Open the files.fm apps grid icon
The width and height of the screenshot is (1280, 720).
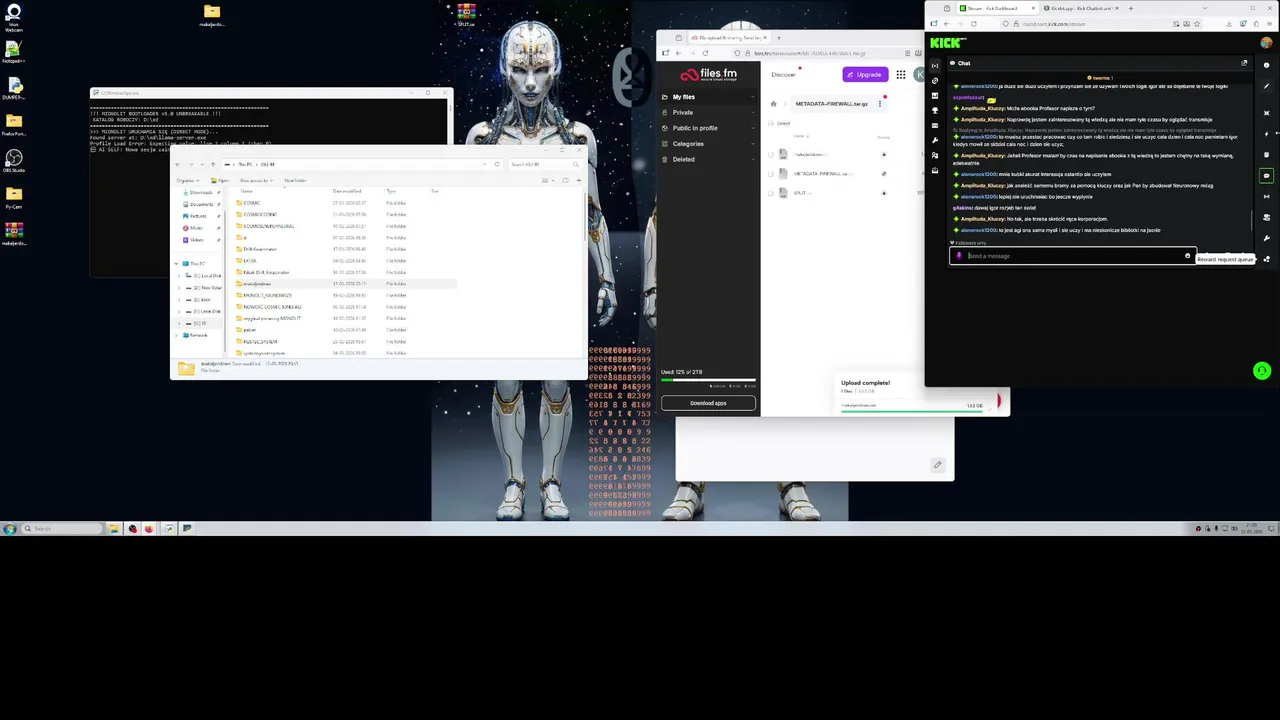point(901,74)
